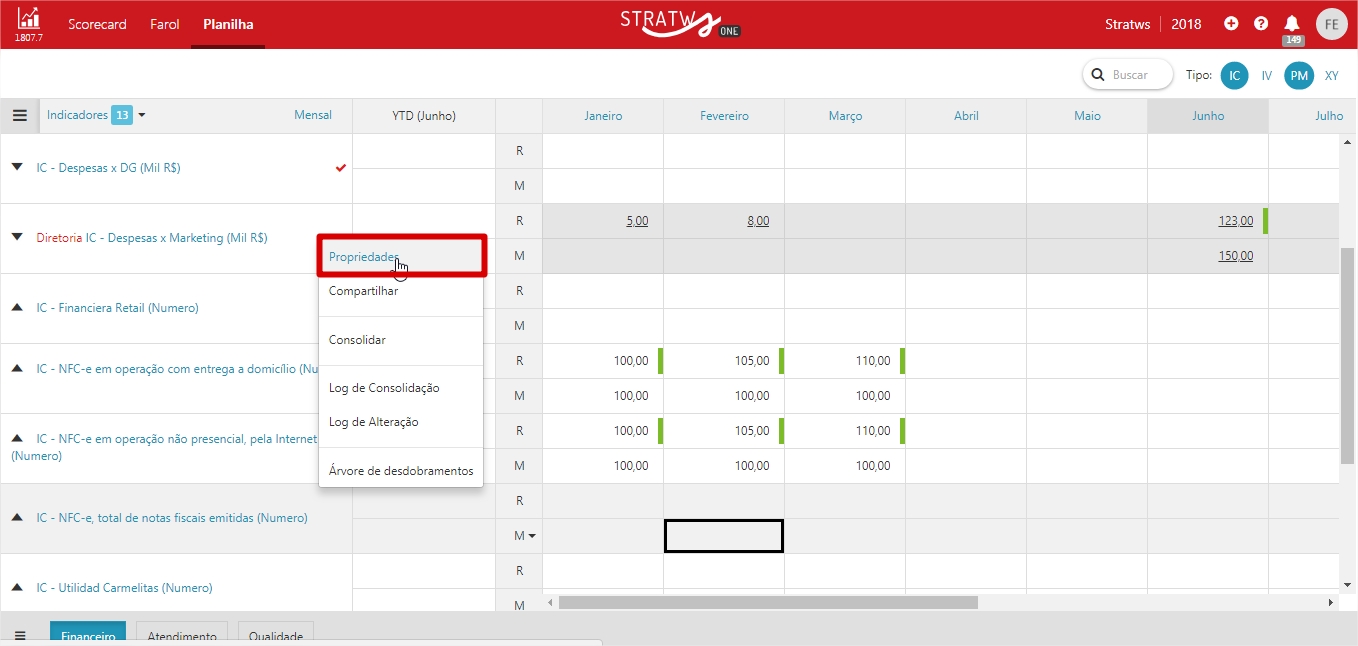Screen dimensions: 1358x646
Task: Select Árvore de desdobramentos in the context menu
Action: 401,470
